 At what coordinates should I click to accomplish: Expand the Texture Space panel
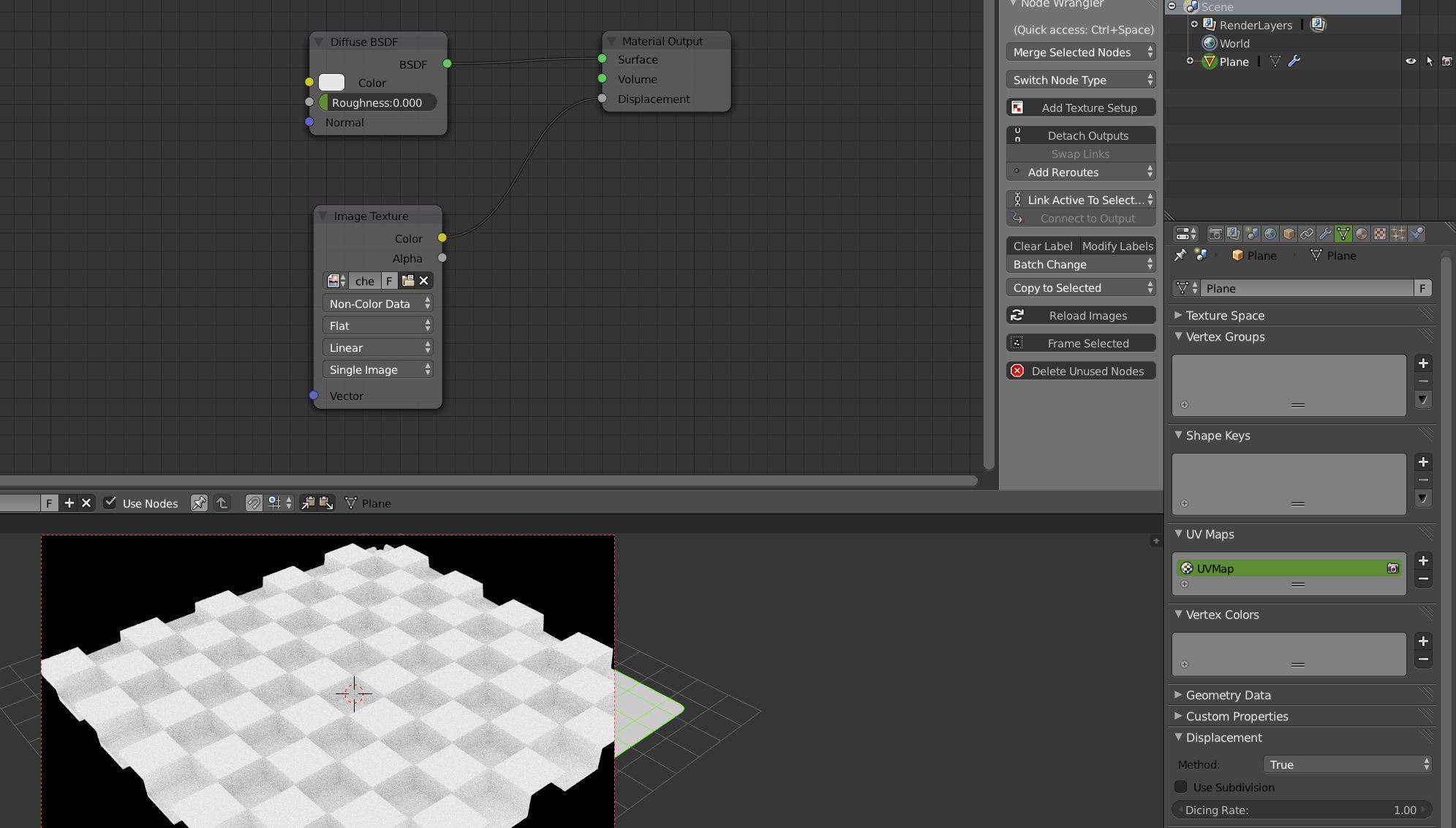(x=1178, y=315)
